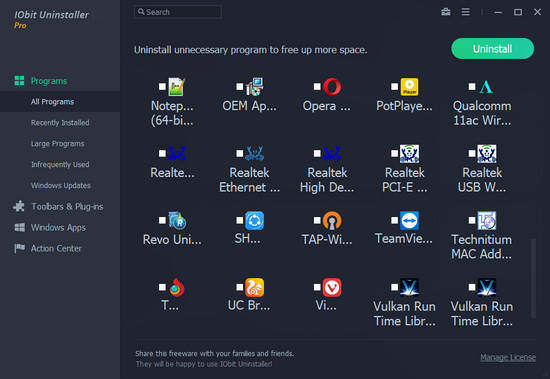This screenshot has height=379, width=550.
Task: Show Infrequently Used programs
Action: pos(60,165)
